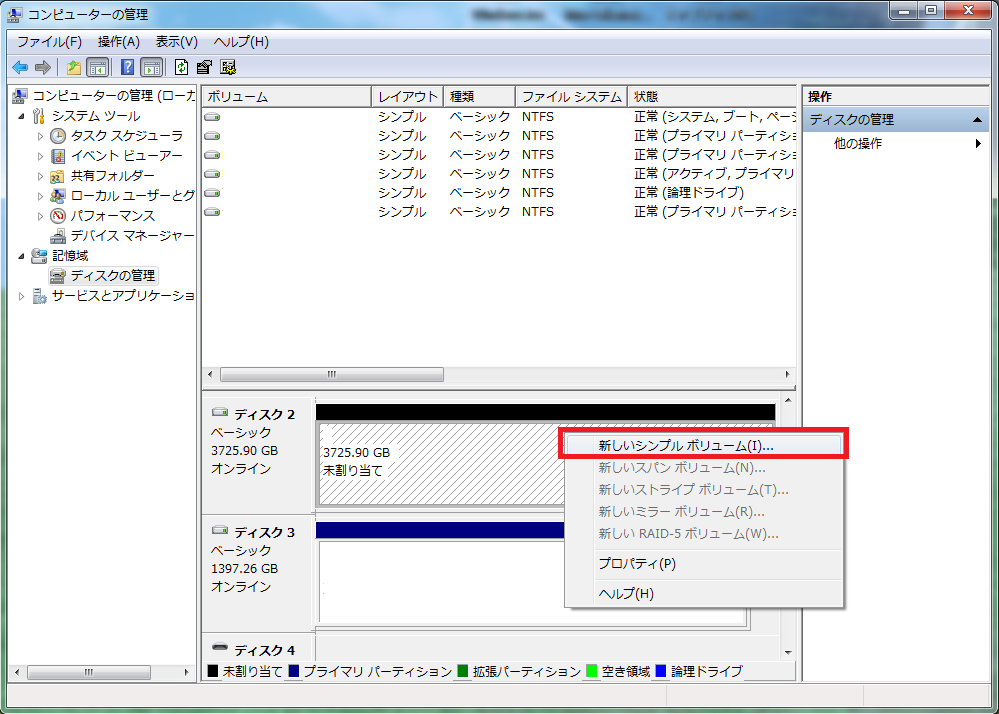Click disk pane scroll down arrow
The height and width of the screenshot is (714, 999).
[788, 653]
